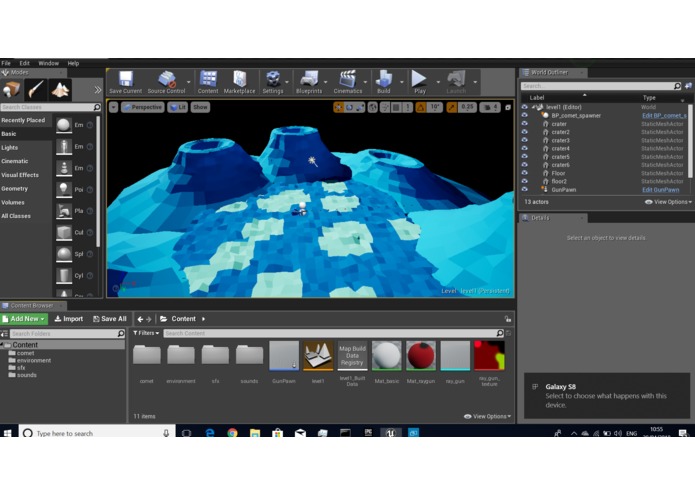The width and height of the screenshot is (695, 494).
Task: Open the Perspective view mode menu
Action: (142, 107)
